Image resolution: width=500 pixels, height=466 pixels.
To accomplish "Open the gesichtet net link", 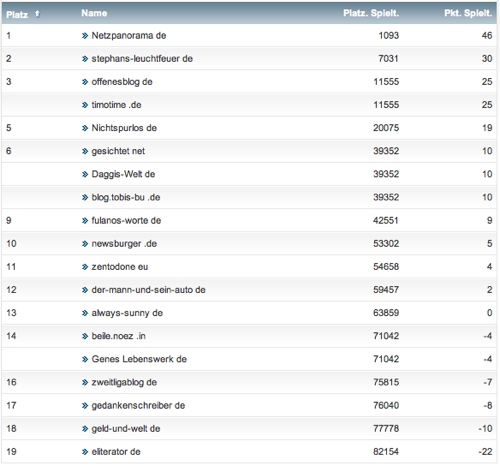I will click(118, 151).
